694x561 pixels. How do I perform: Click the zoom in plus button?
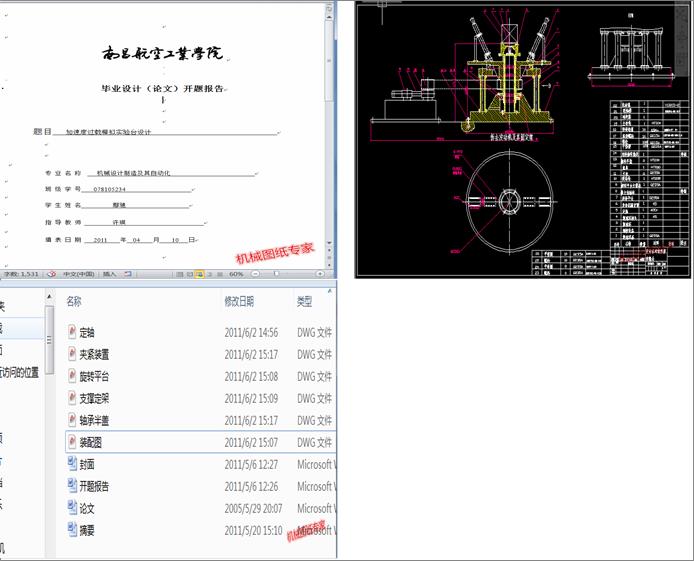point(320,274)
